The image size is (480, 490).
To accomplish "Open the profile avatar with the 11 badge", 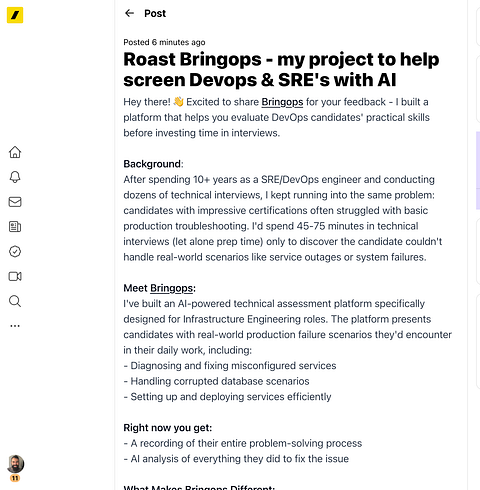I will point(15,464).
